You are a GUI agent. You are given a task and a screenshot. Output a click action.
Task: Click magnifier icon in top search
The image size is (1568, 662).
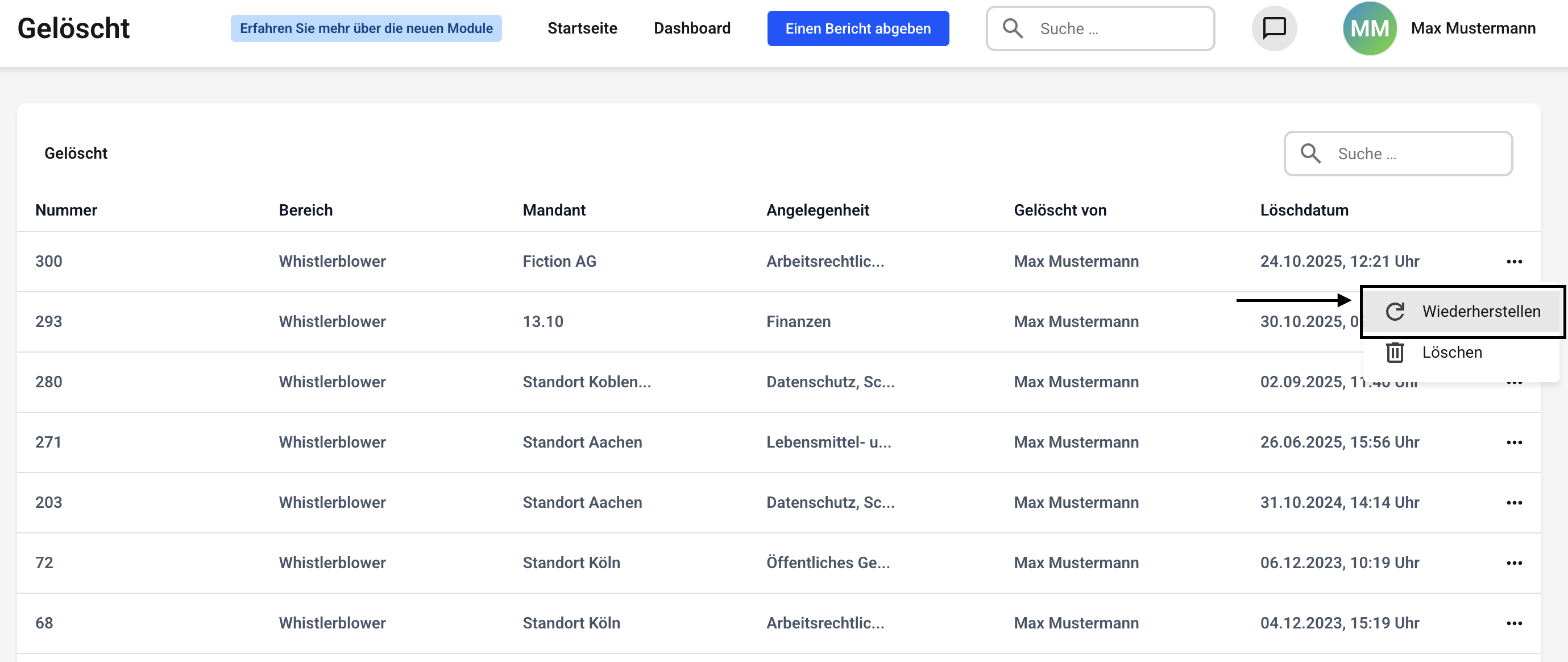1012,28
